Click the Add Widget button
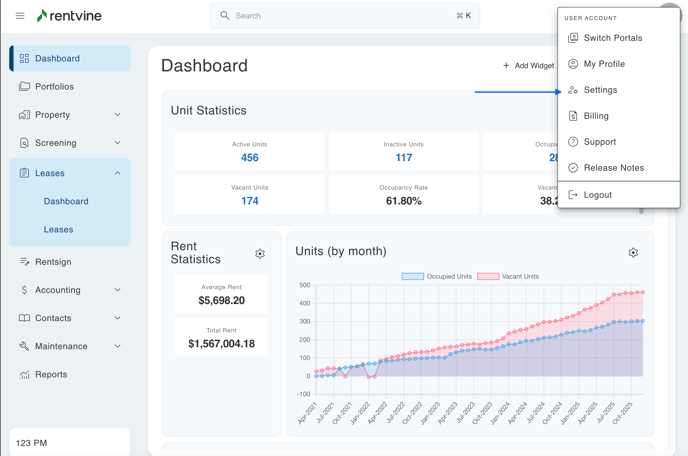This screenshot has width=688, height=456. pyautogui.click(x=528, y=66)
